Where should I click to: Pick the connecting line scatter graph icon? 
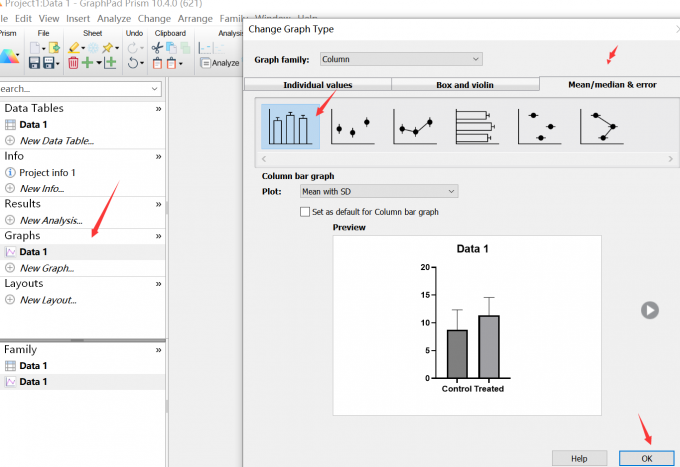[x=415, y=127]
